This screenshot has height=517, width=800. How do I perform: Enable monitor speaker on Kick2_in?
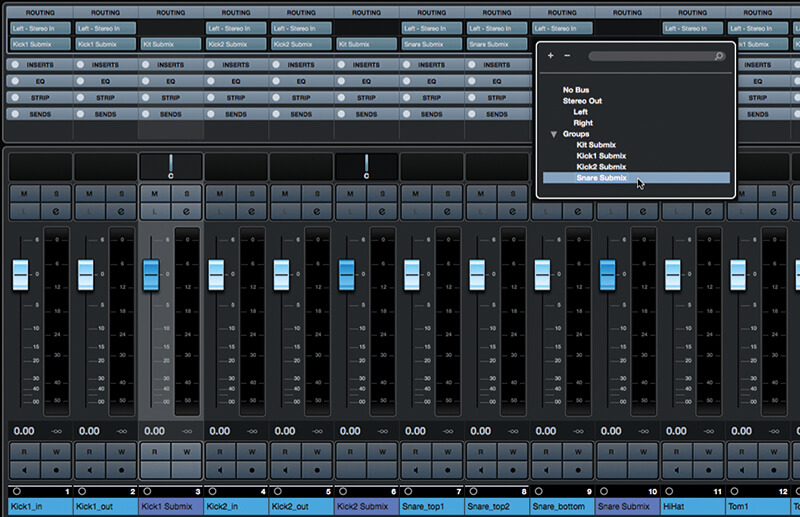coord(220,470)
